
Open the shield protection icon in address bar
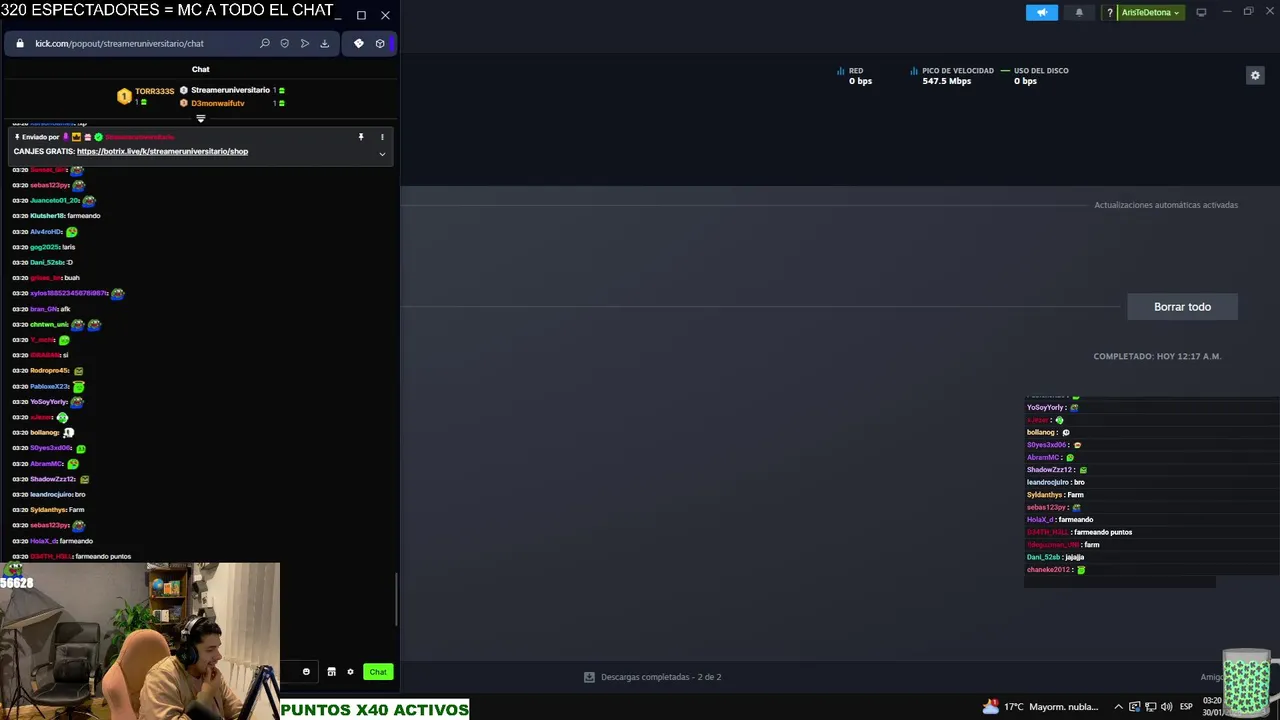[x=285, y=43]
